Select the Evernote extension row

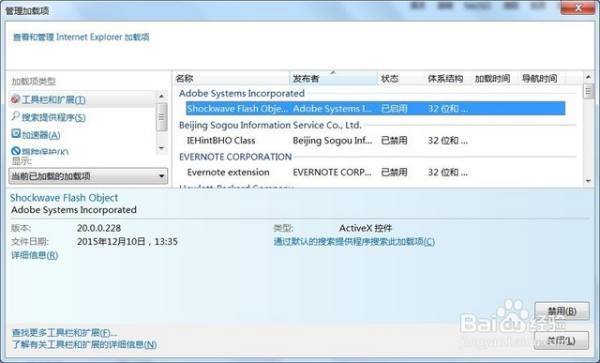(375, 172)
